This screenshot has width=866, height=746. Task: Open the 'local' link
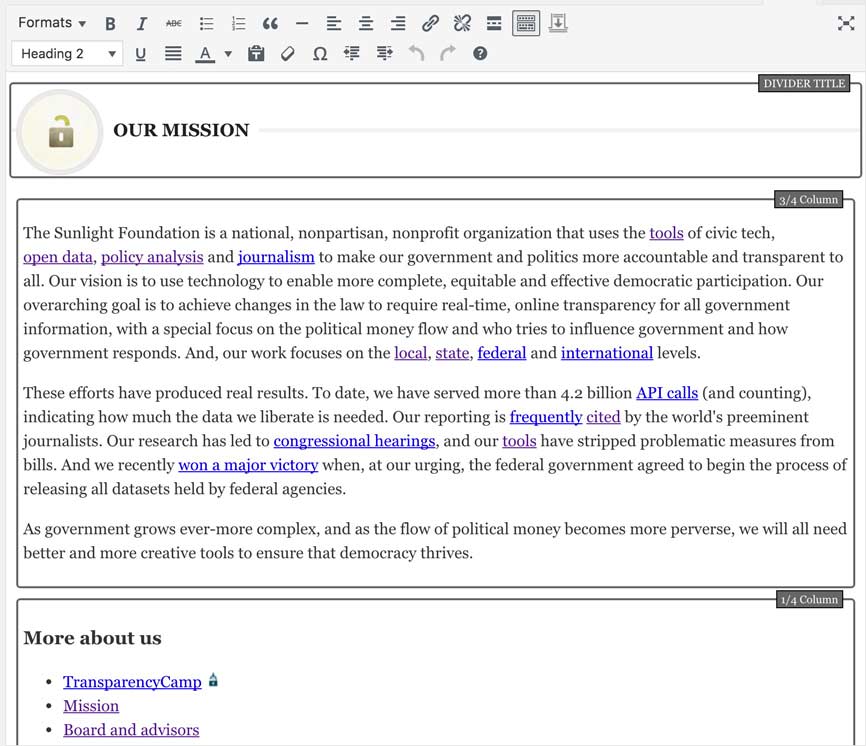pos(411,353)
